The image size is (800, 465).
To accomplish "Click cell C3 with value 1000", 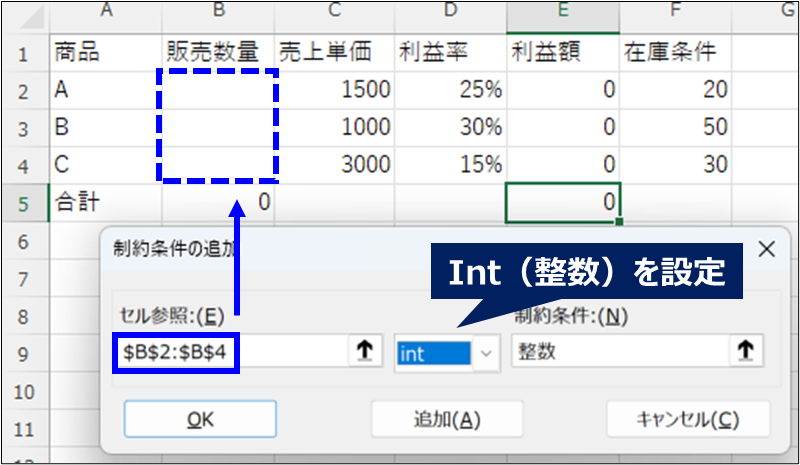I will click(333, 128).
